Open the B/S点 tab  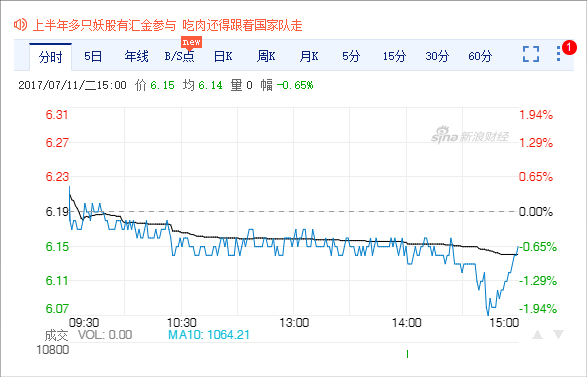tap(180, 57)
